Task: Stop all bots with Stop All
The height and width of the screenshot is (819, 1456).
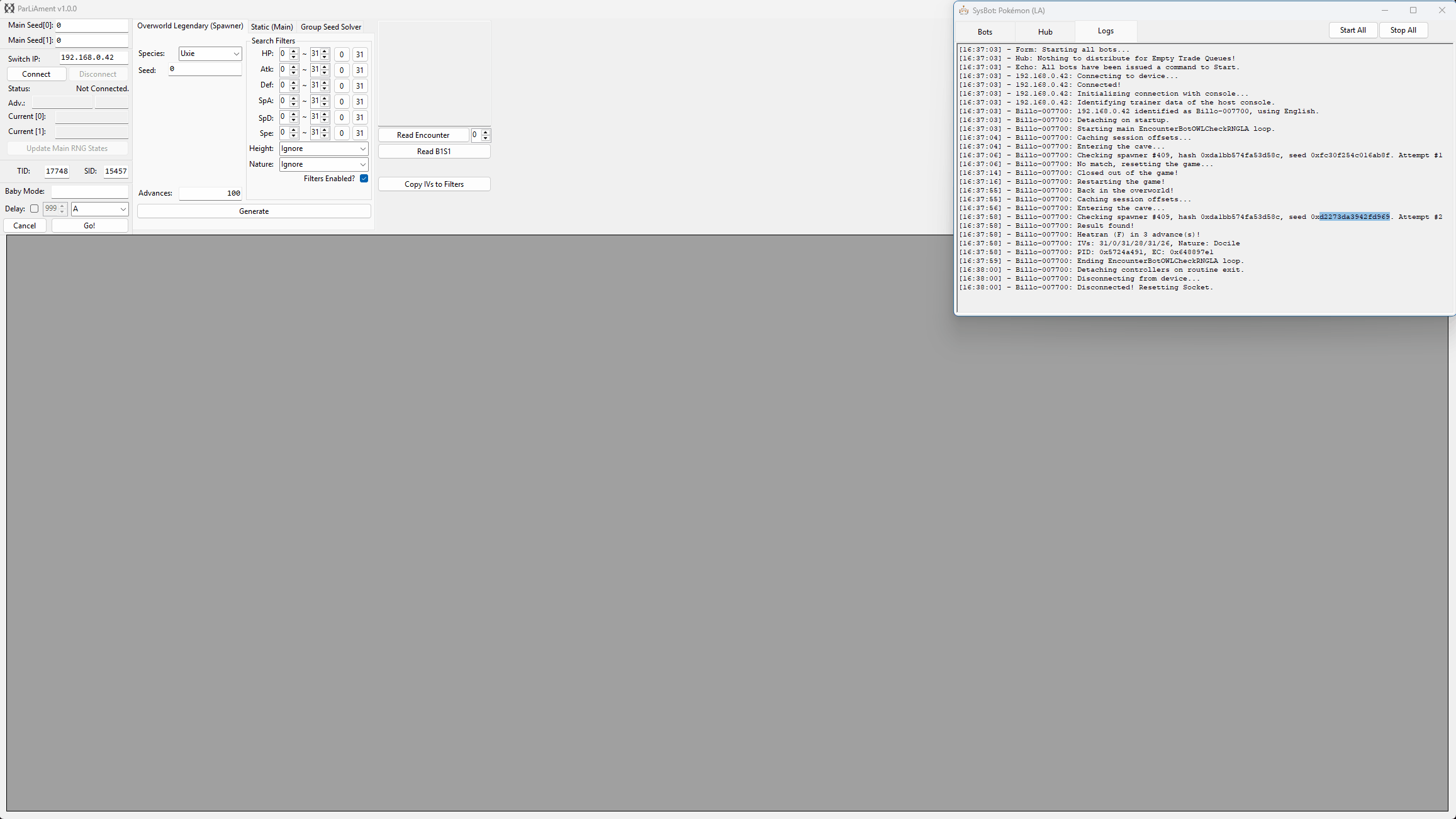Action: coord(1403,30)
